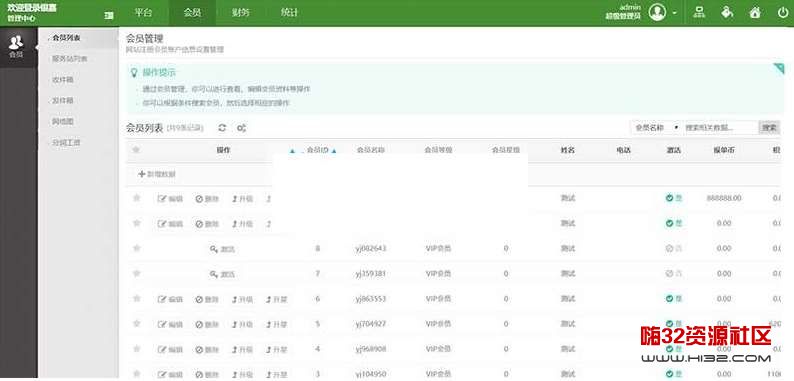This screenshot has height=381, width=794.
Task: Expand the admin account dropdown arrow
Action: (675, 13)
